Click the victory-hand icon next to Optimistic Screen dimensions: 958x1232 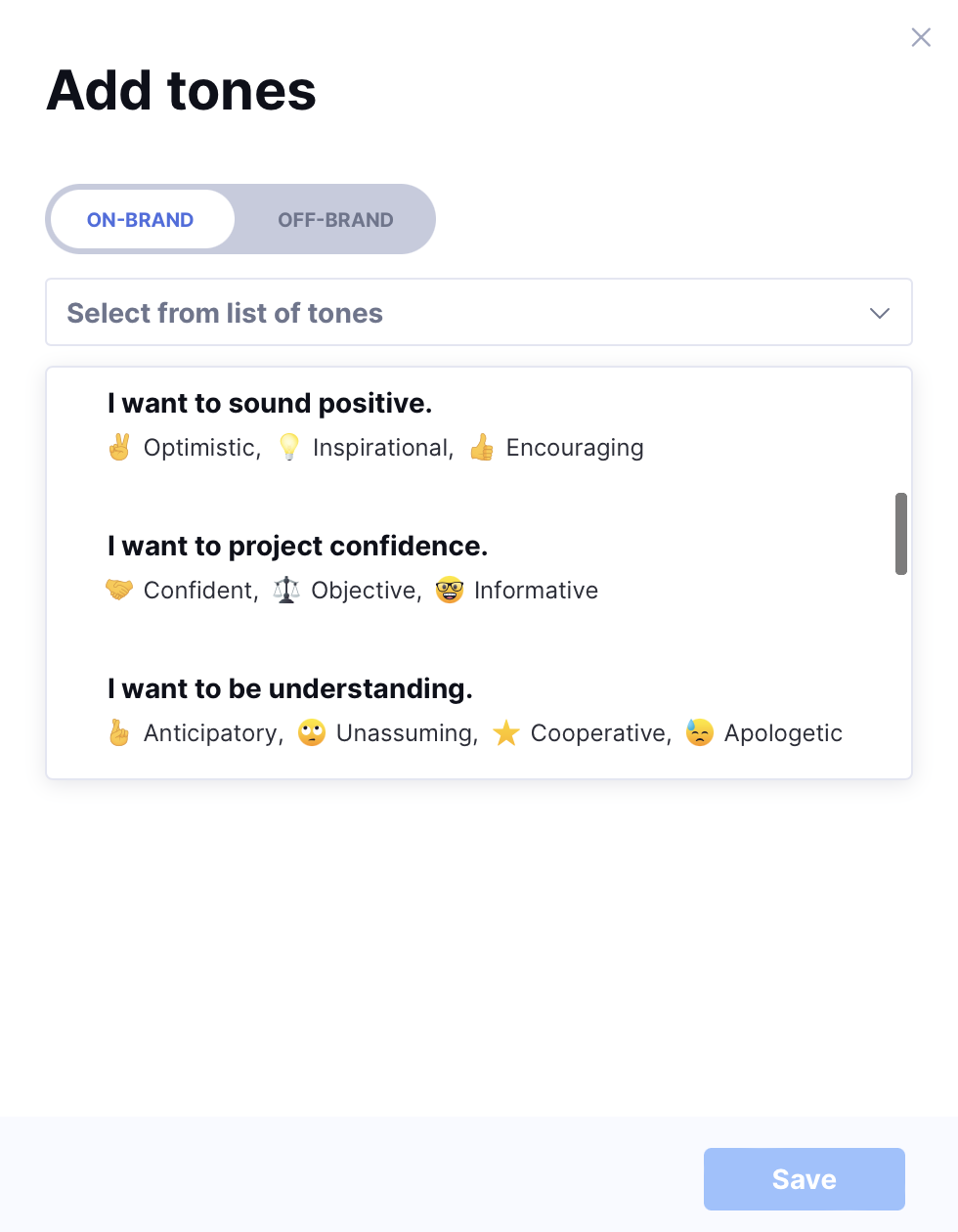pyautogui.click(x=118, y=447)
